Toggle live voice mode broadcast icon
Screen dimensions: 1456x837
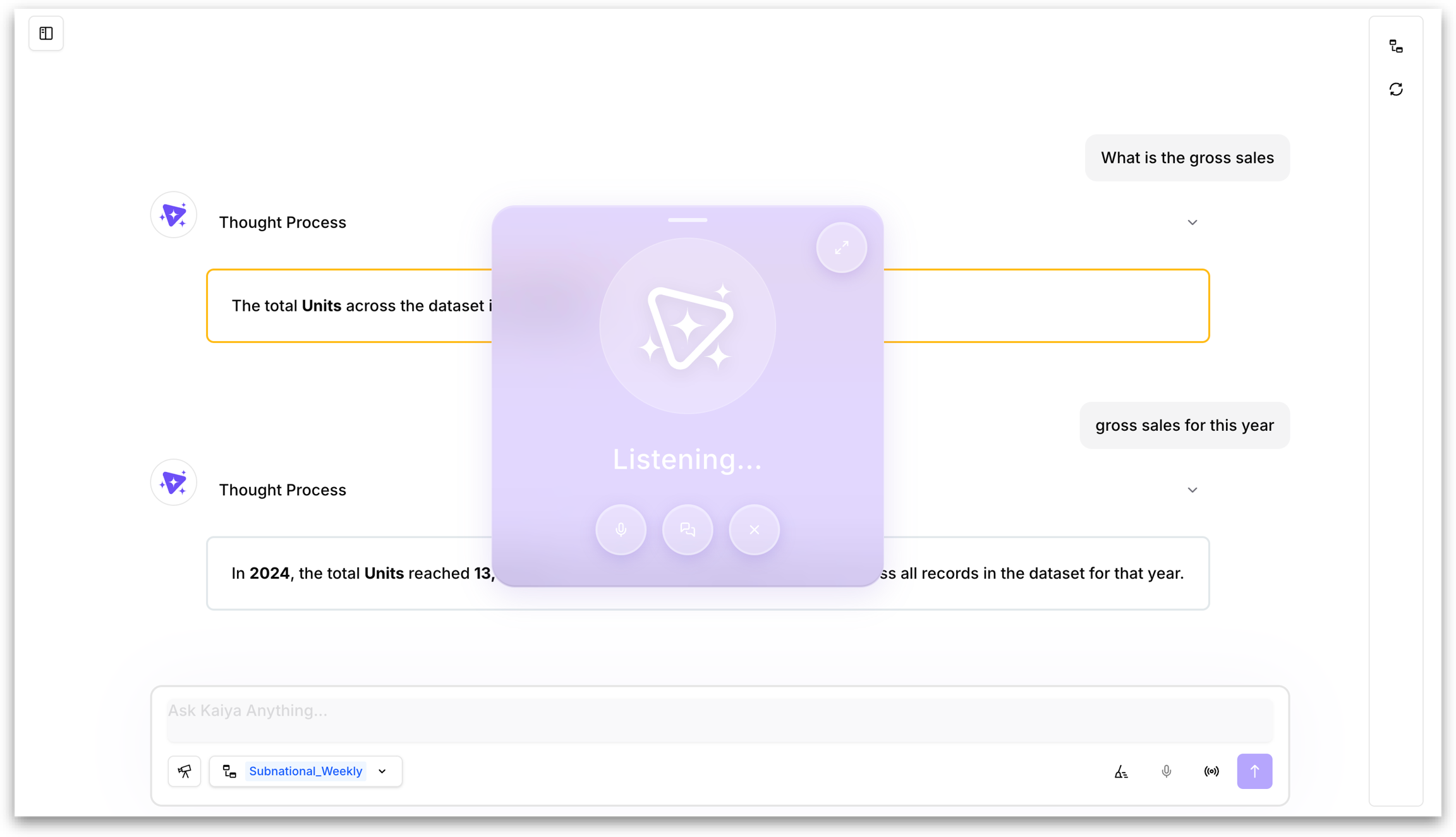coord(1211,771)
